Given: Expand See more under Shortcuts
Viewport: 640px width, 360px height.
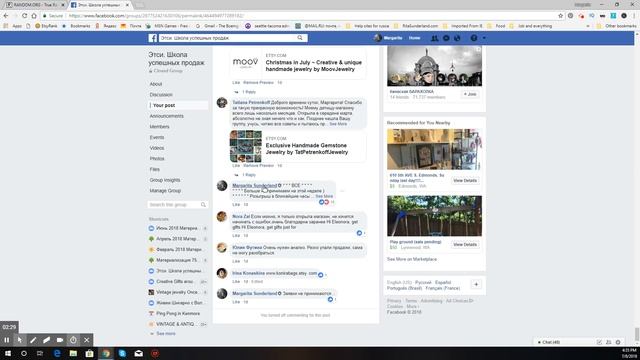Looking at the screenshot, I should [x=166, y=333].
